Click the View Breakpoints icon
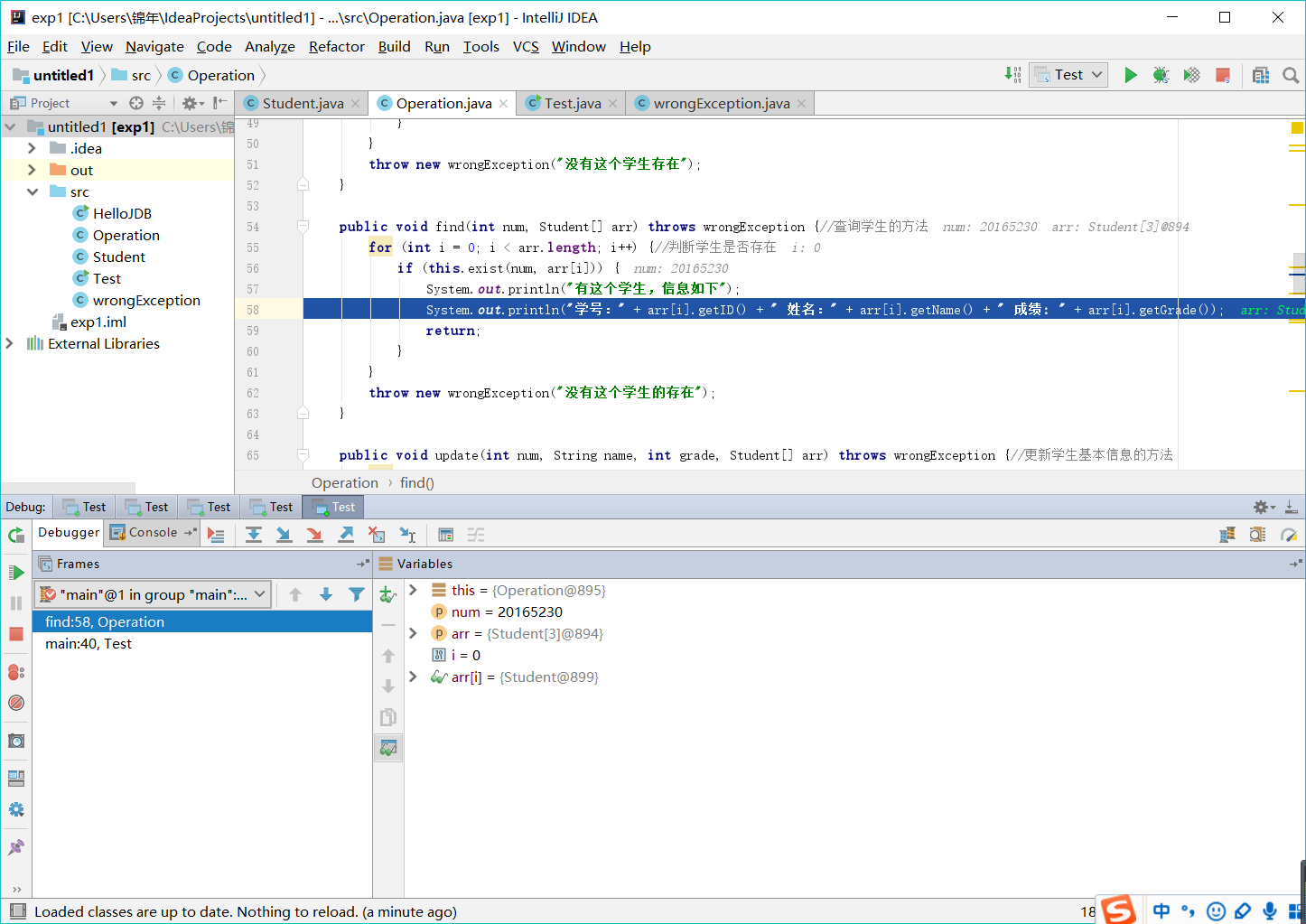This screenshot has height=924, width=1306. point(16,672)
